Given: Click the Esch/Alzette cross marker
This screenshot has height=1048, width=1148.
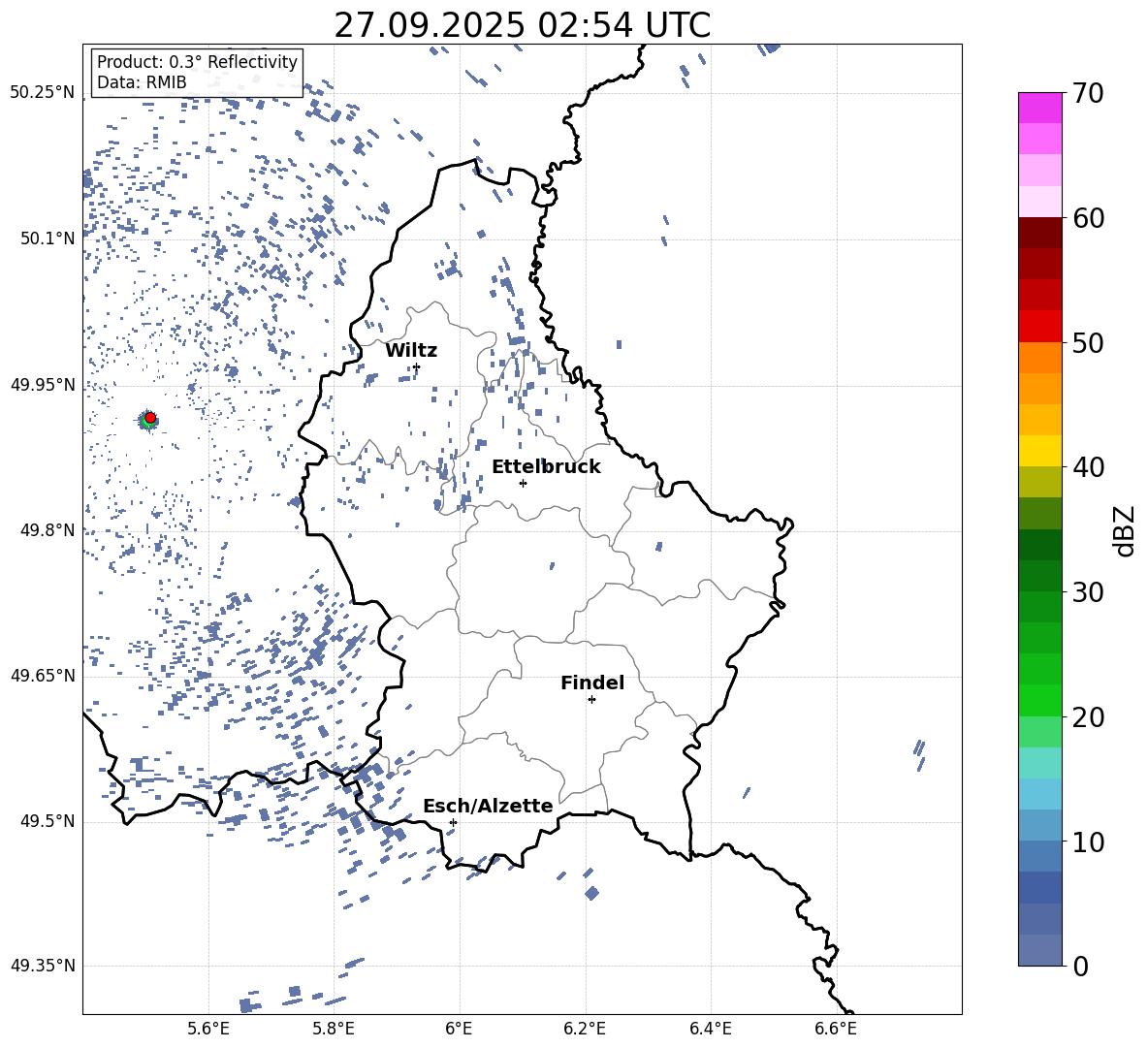Looking at the screenshot, I should (x=453, y=822).
